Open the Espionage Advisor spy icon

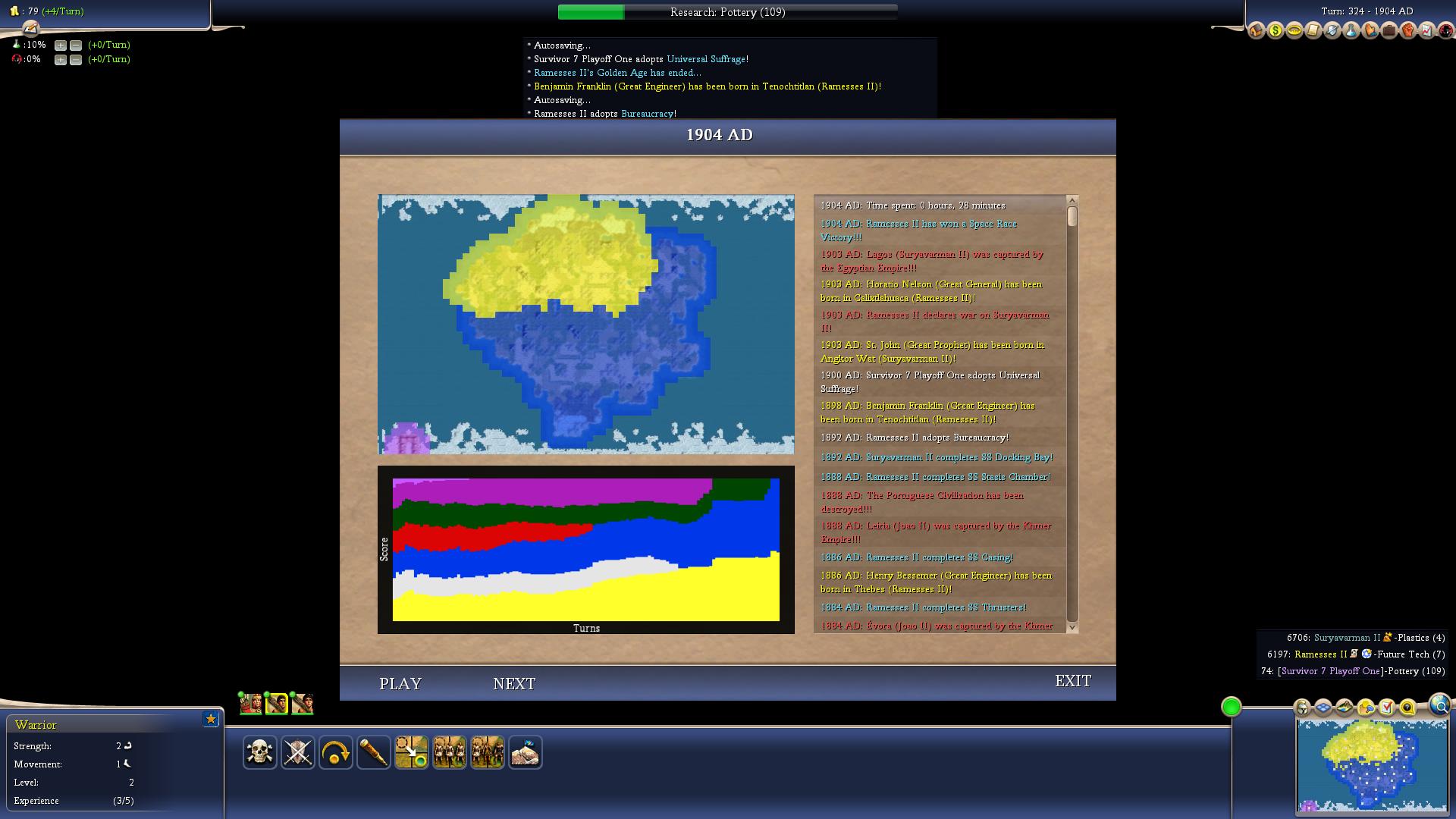pos(1446,30)
